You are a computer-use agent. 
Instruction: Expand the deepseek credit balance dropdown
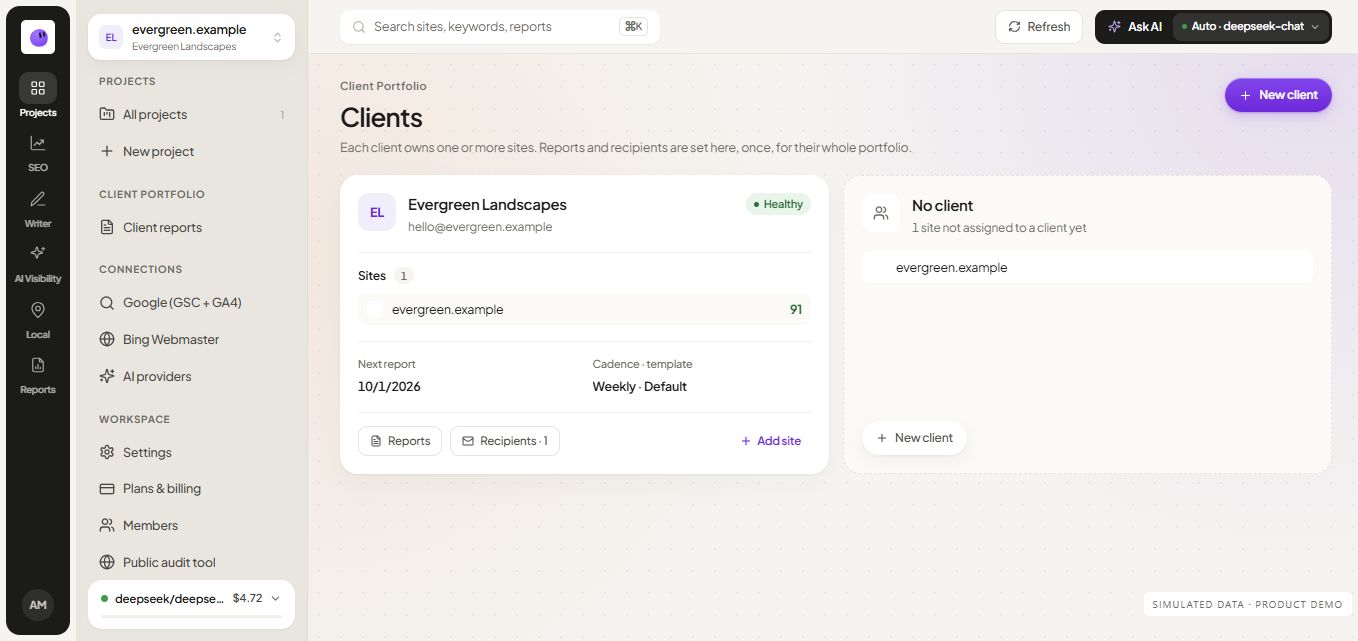click(275, 598)
